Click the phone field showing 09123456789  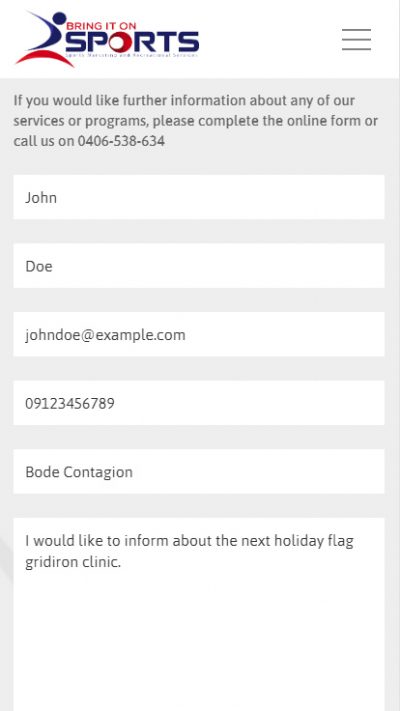[x=199, y=403]
